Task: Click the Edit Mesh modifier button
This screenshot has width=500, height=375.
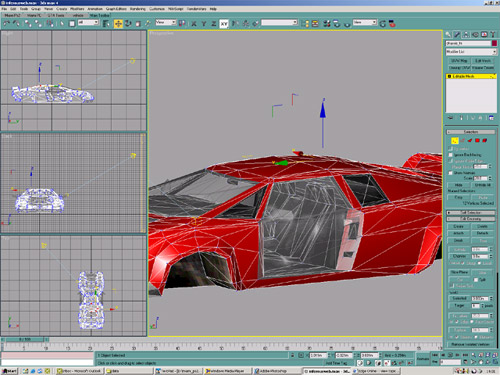Action: [483, 61]
